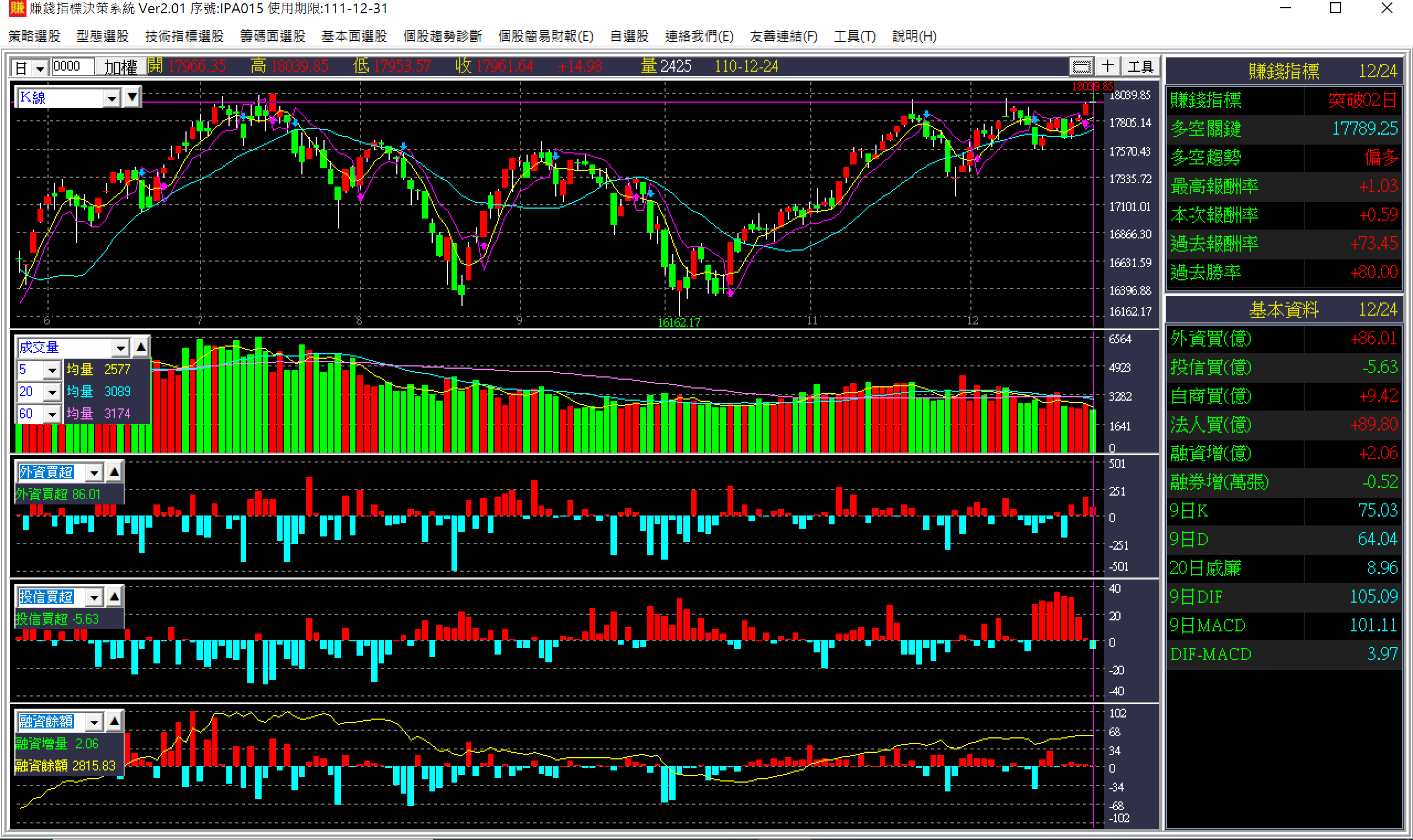The width and height of the screenshot is (1413, 840).
Task: Open the 日 period dropdown
Action: click(40, 68)
